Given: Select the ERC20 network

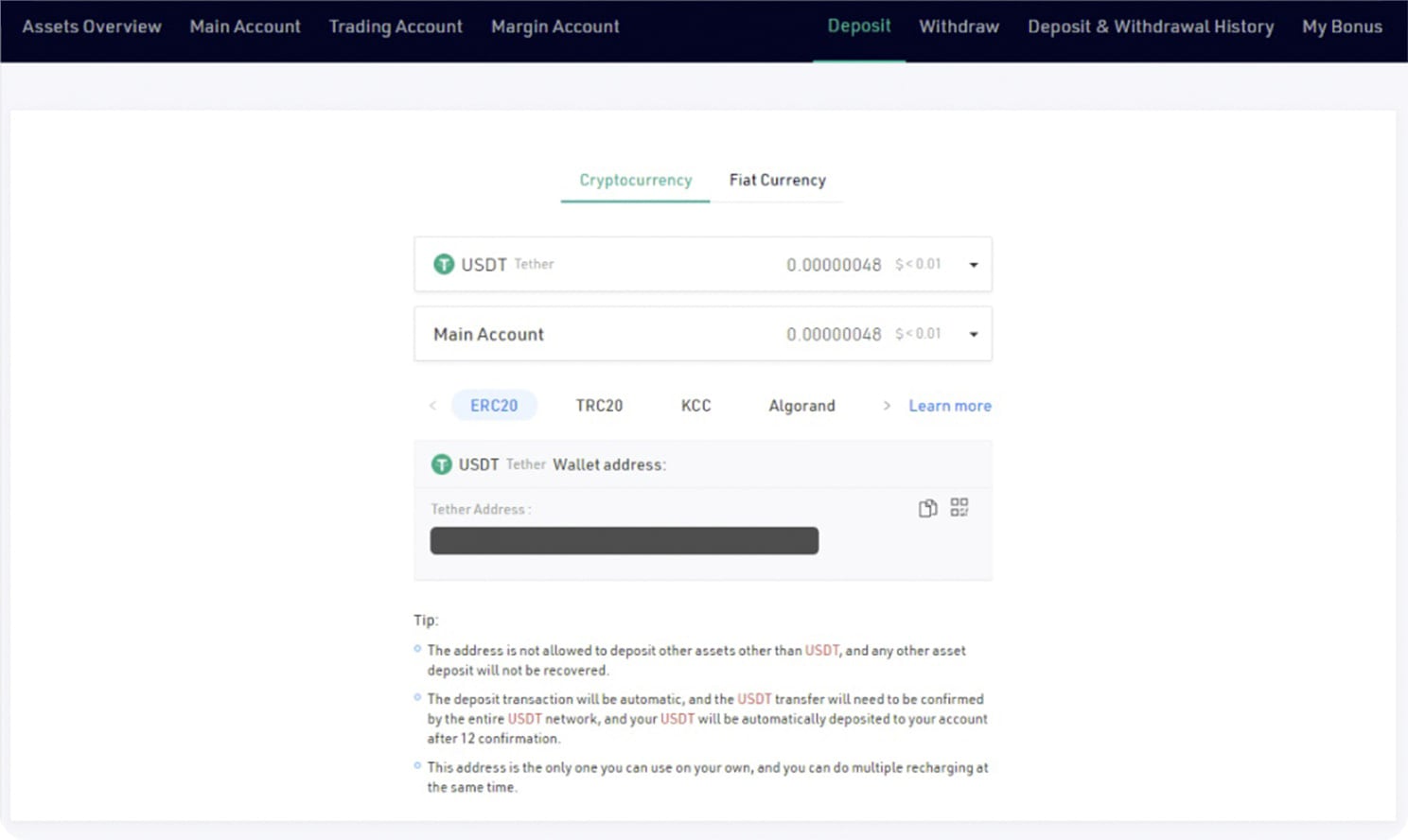Looking at the screenshot, I should (x=494, y=406).
